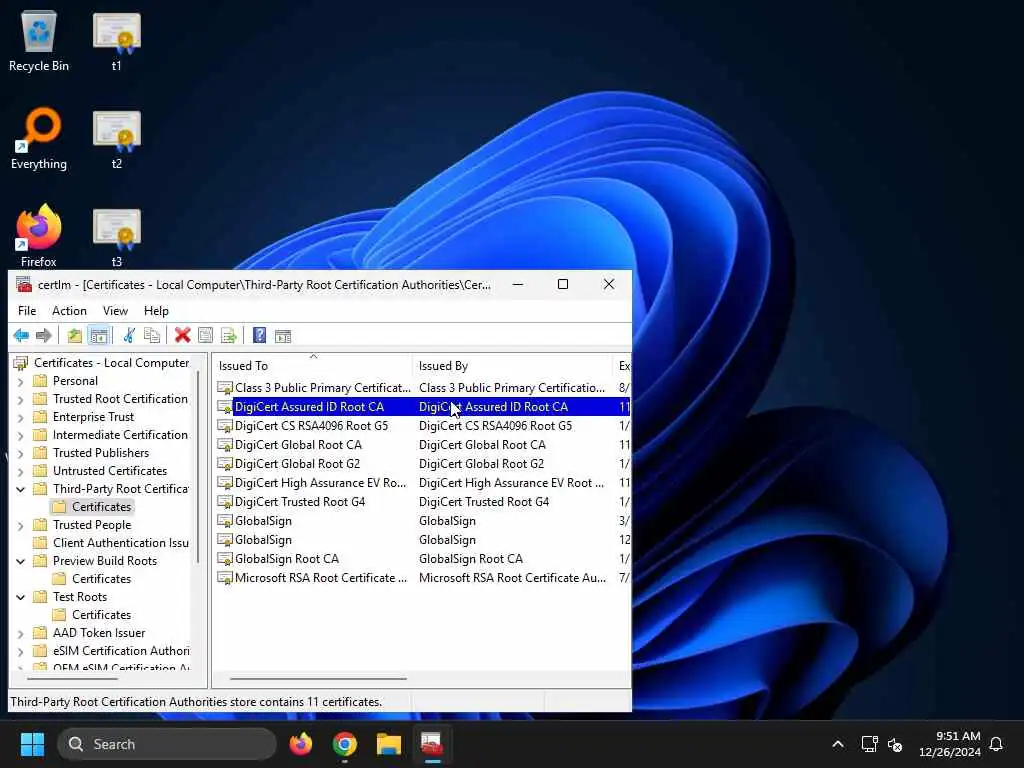This screenshot has height=768, width=1024.
Task: Select Client Authentication Issuers tree item
Action: pyautogui.click(x=121, y=543)
